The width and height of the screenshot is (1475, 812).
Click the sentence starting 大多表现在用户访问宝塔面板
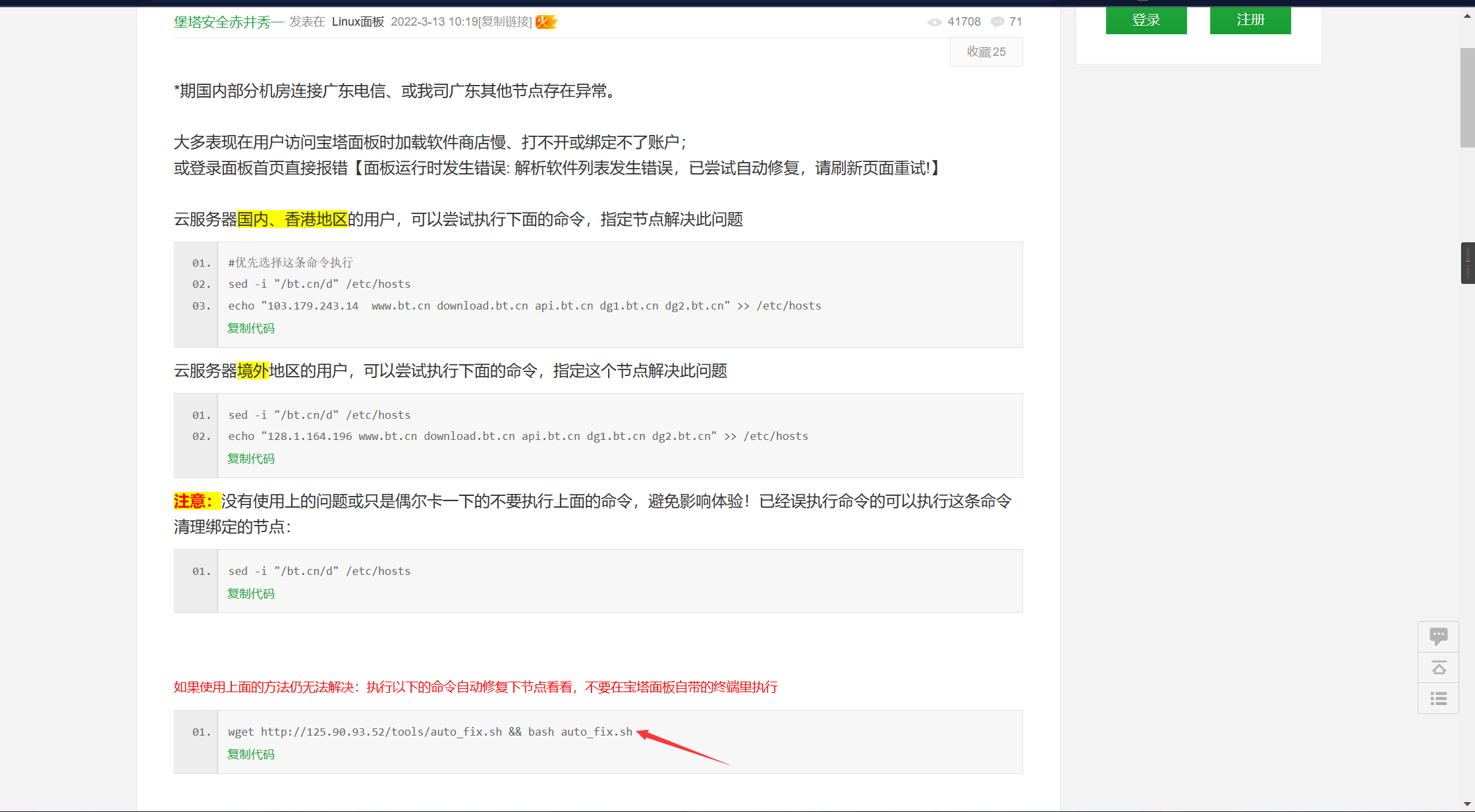(x=431, y=142)
